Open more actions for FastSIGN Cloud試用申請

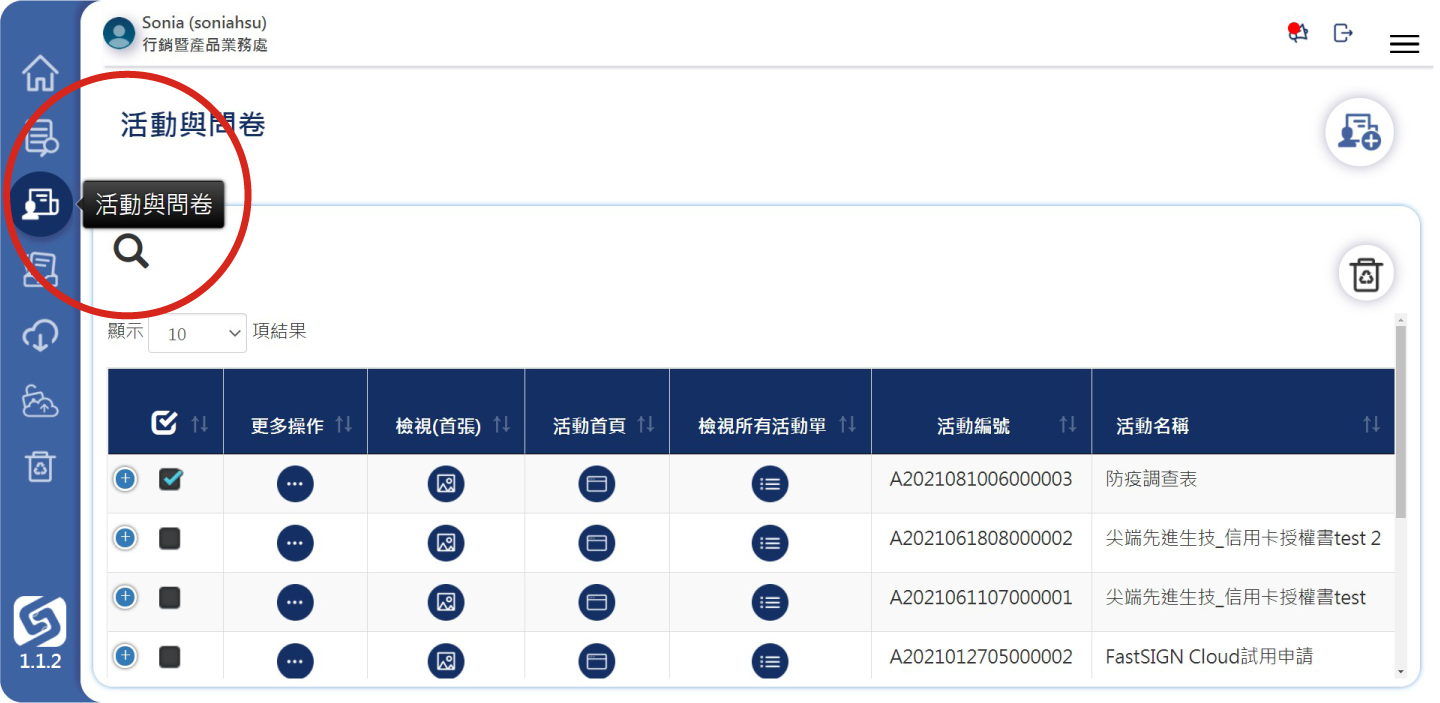point(295,661)
